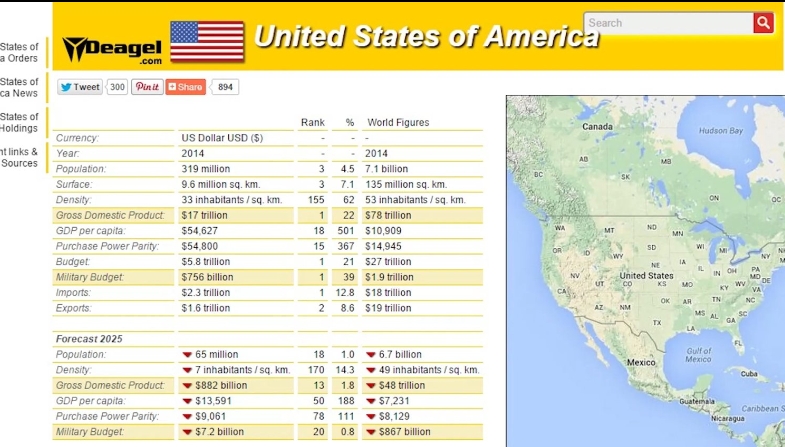Click the red down arrow beside 7 inhabitants

click(x=187, y=370)
